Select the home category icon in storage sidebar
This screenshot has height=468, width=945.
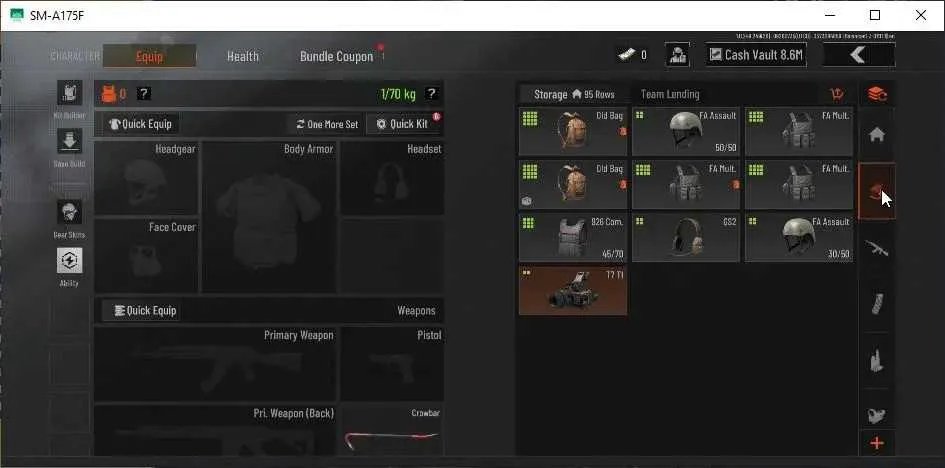877,135
